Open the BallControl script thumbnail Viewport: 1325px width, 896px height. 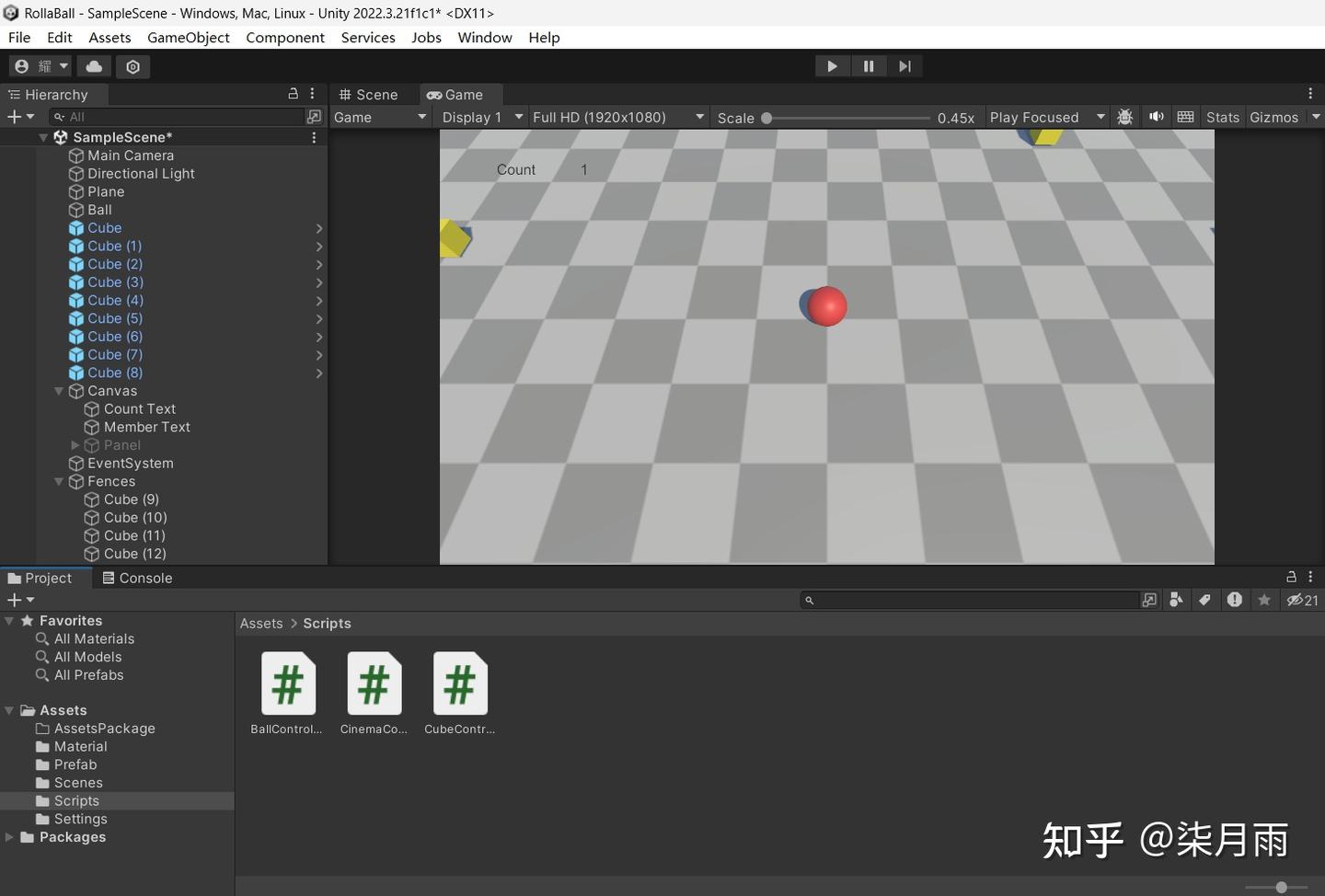287,683
